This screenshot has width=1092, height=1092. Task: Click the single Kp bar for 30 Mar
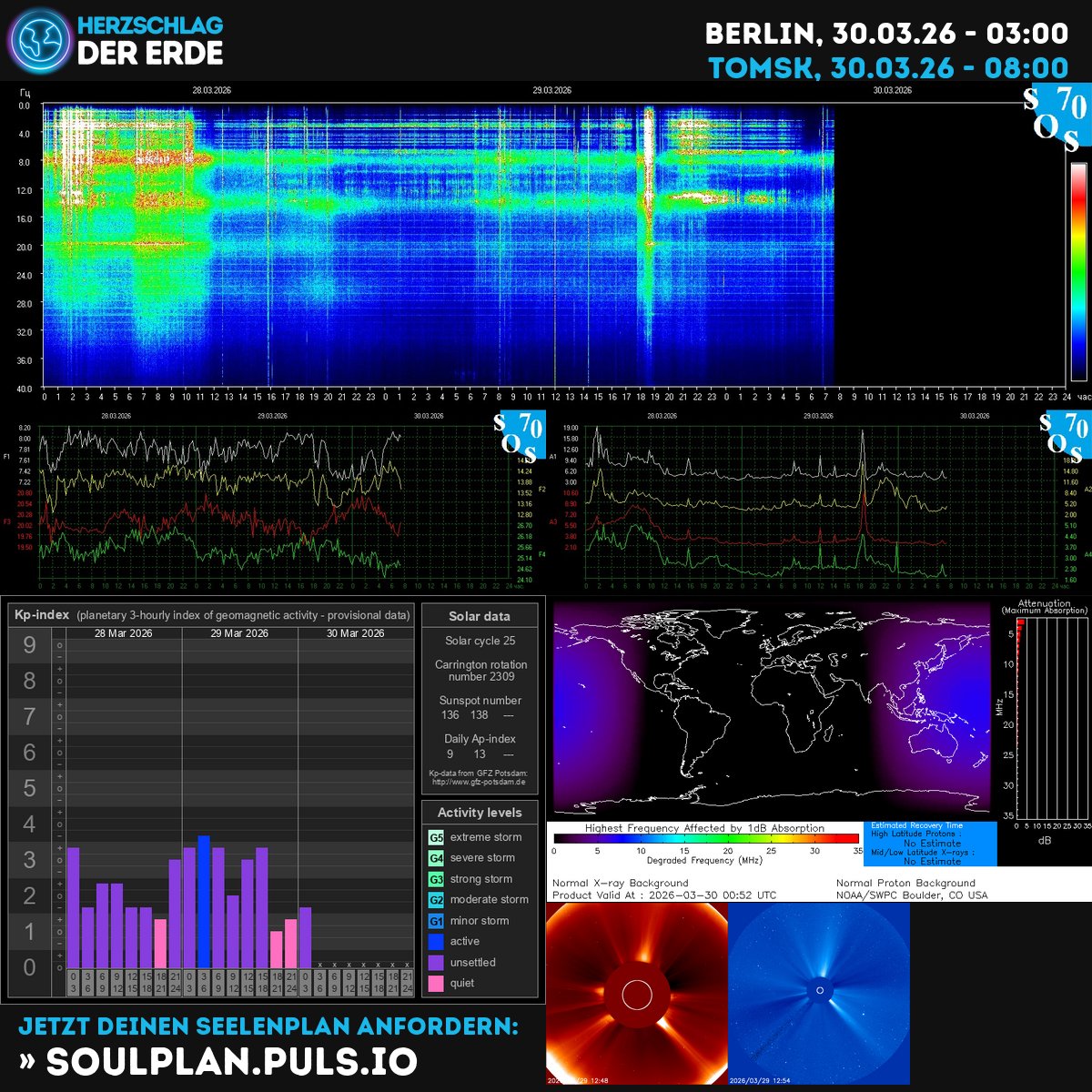(x=306, y=937)
